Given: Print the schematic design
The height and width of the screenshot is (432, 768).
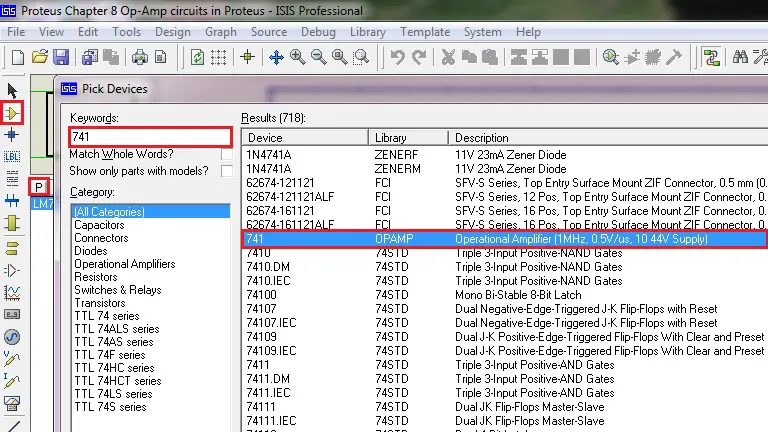Looking at the screenshot, I should pyautogui.click(x=140, y=57).
